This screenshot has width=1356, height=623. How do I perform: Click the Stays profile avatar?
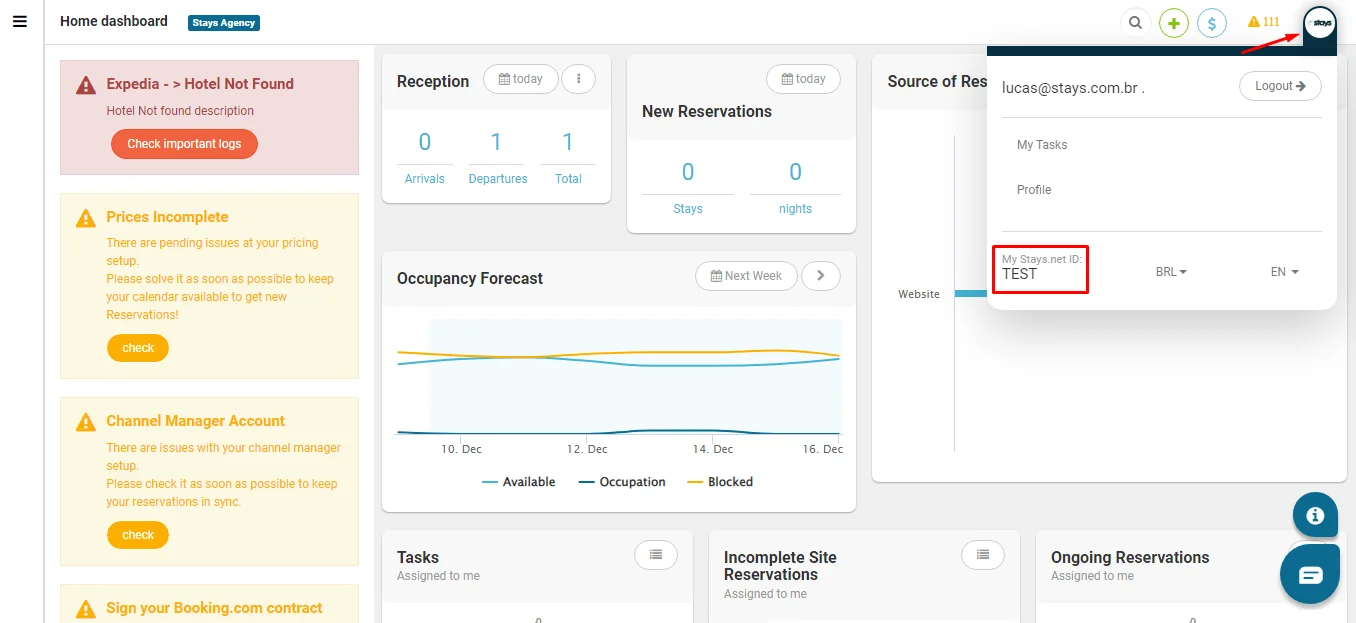(x=1320, y=22)
